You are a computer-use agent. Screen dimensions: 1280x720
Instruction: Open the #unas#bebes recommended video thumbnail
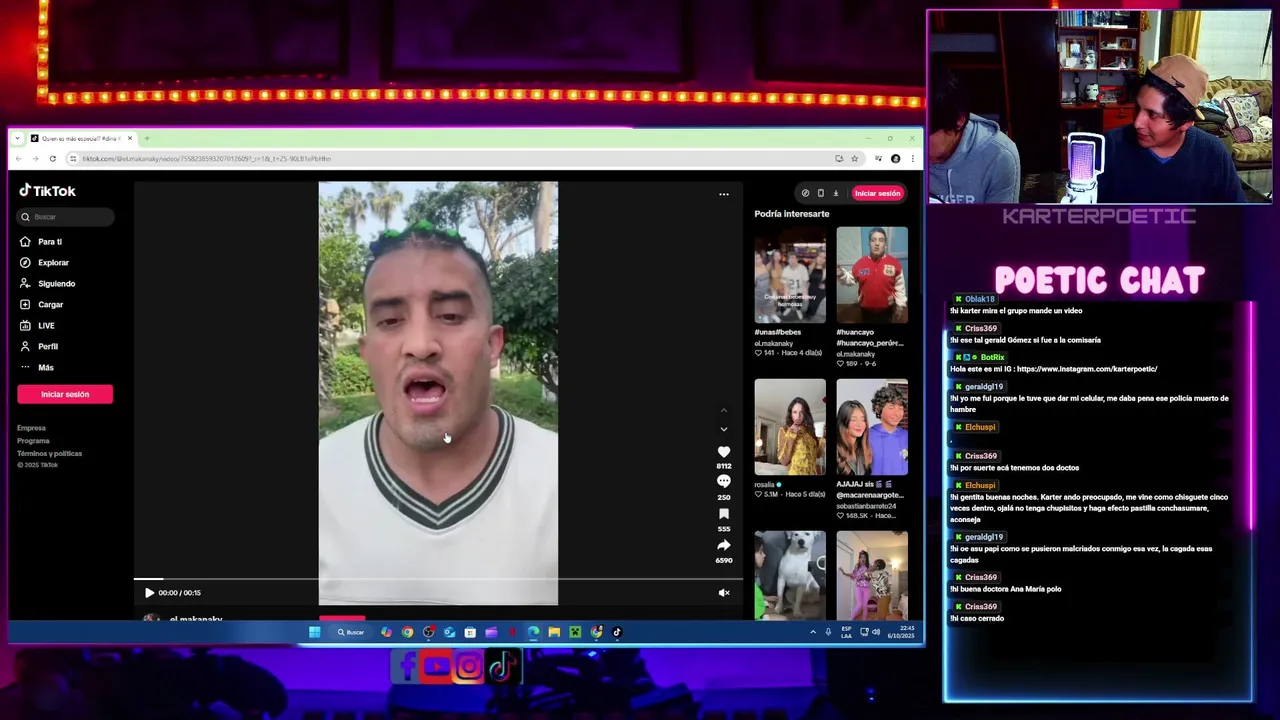coord(790,275)
